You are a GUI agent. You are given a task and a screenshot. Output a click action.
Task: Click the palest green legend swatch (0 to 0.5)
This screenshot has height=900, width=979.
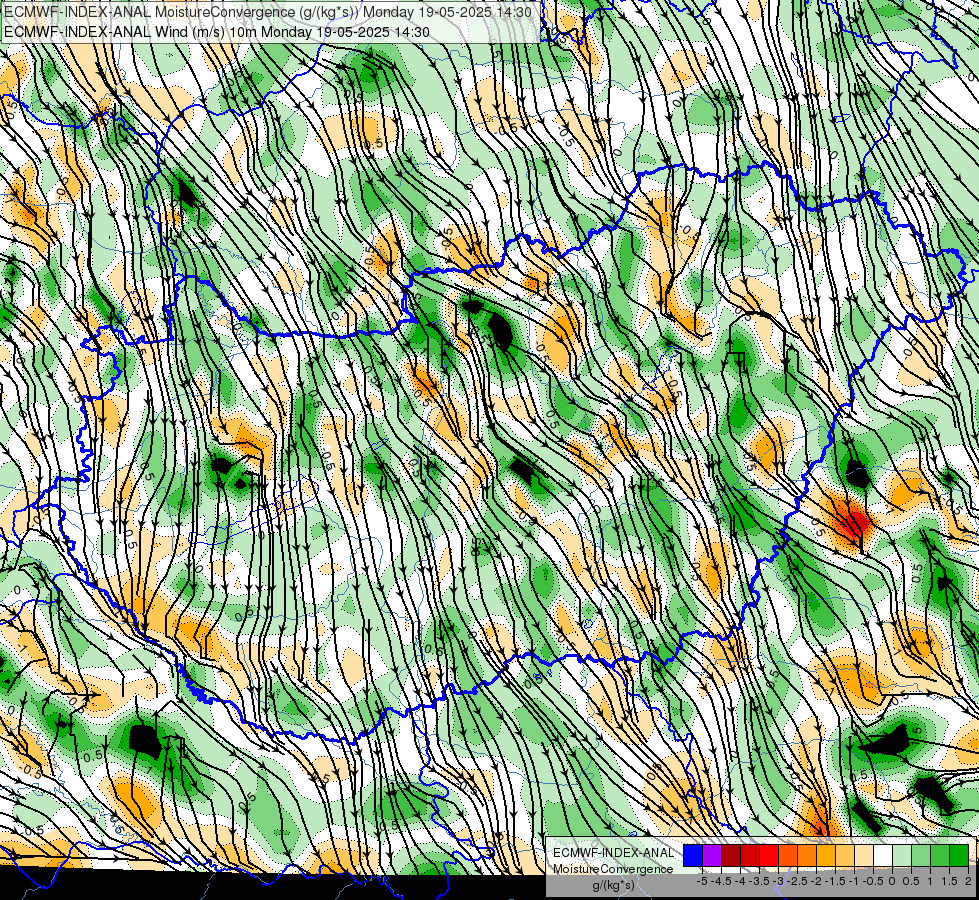[x=902, y=856]
